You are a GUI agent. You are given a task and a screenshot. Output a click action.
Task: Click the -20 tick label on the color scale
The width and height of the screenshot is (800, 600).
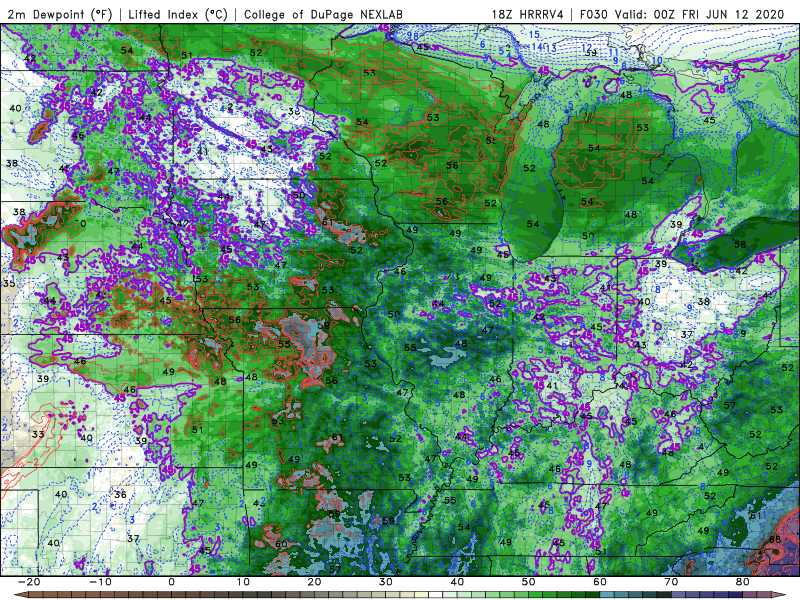[x=29, y=582]
